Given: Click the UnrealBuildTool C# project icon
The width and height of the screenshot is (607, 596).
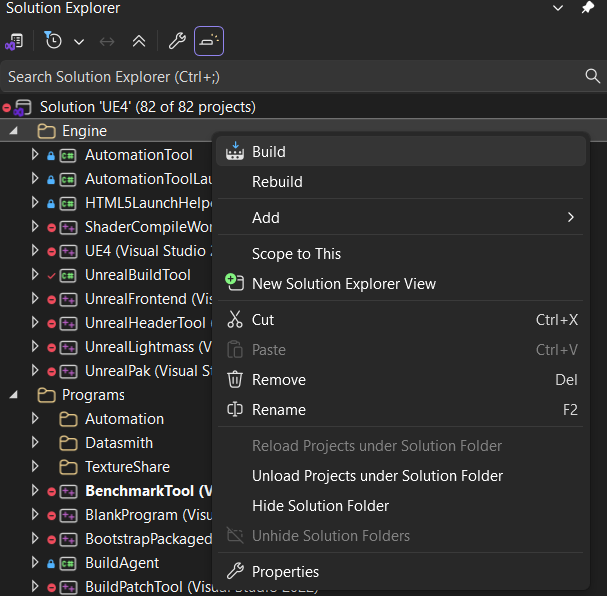Looking at the screenshot, I should coord(68,276).
